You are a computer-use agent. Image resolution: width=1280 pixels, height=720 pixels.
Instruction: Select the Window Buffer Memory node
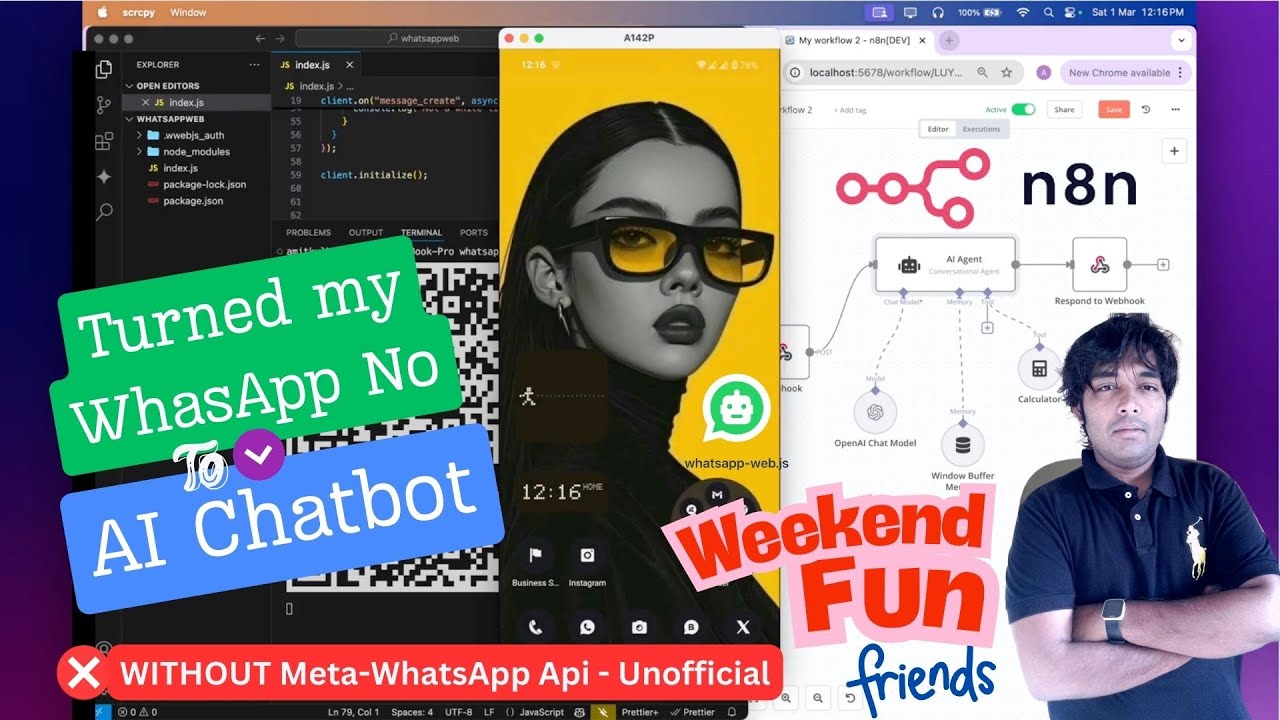pos(963,445)
